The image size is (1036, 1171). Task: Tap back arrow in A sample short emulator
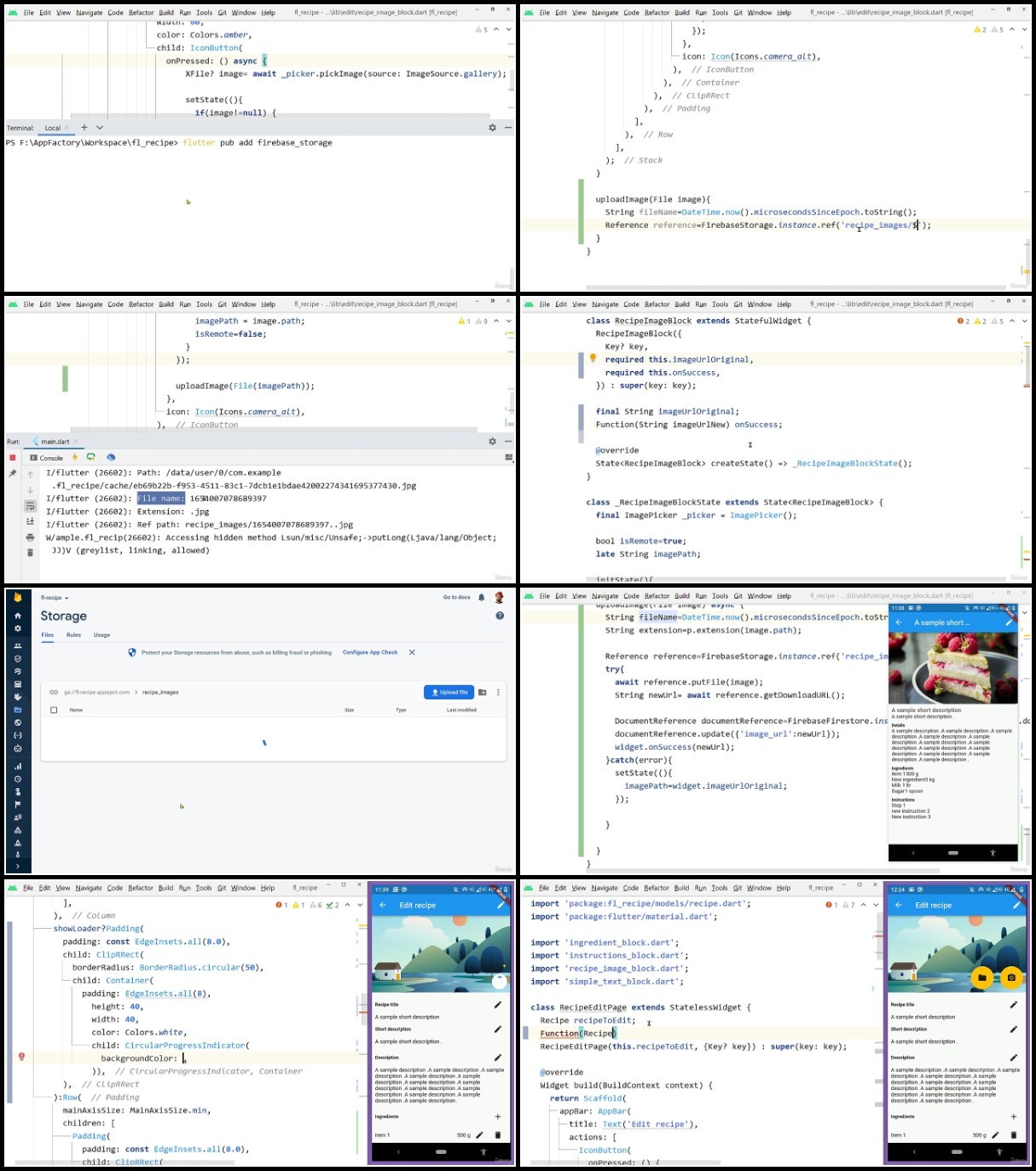(899, 623)
